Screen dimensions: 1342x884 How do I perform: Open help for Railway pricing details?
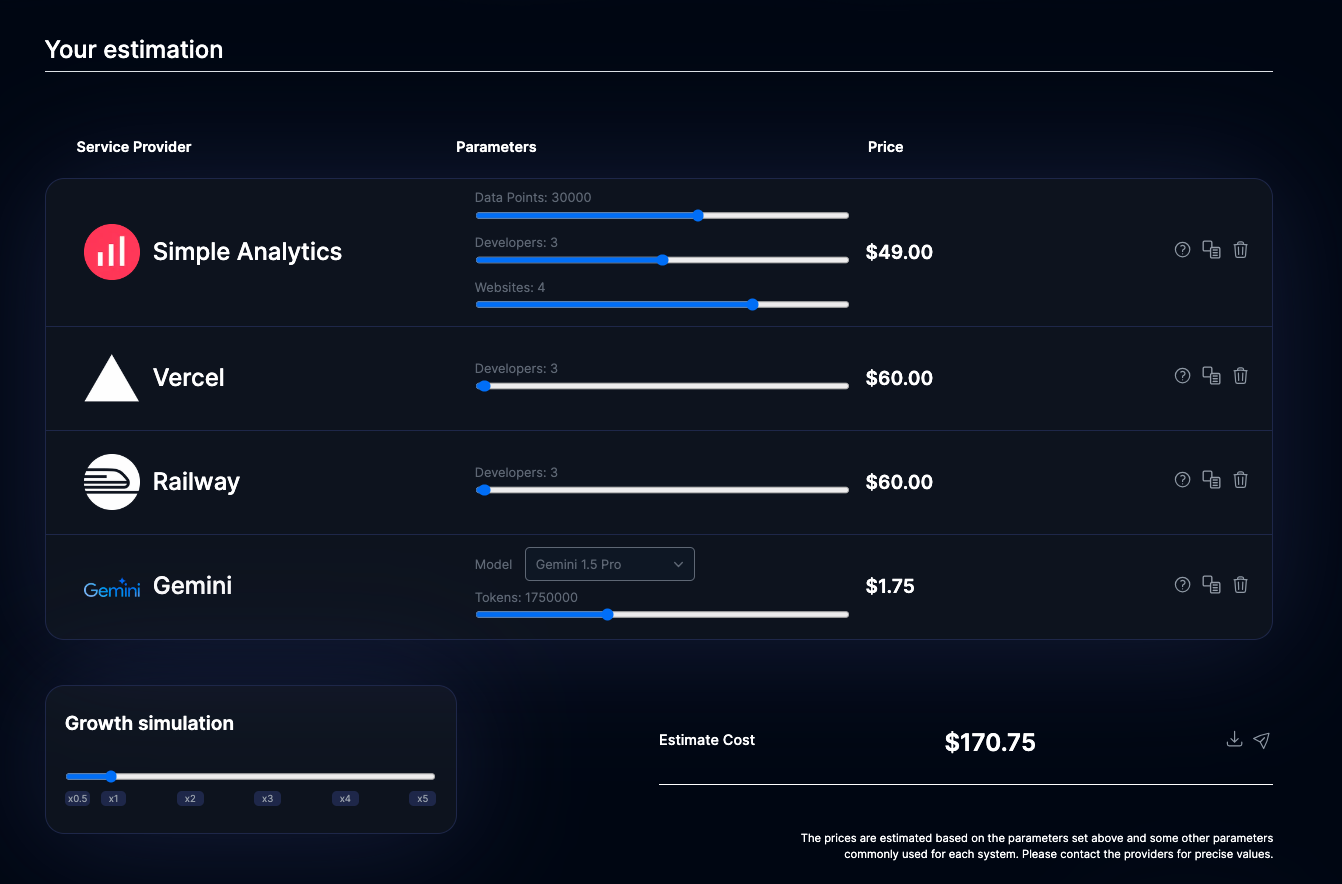(x=1182, y=479)
